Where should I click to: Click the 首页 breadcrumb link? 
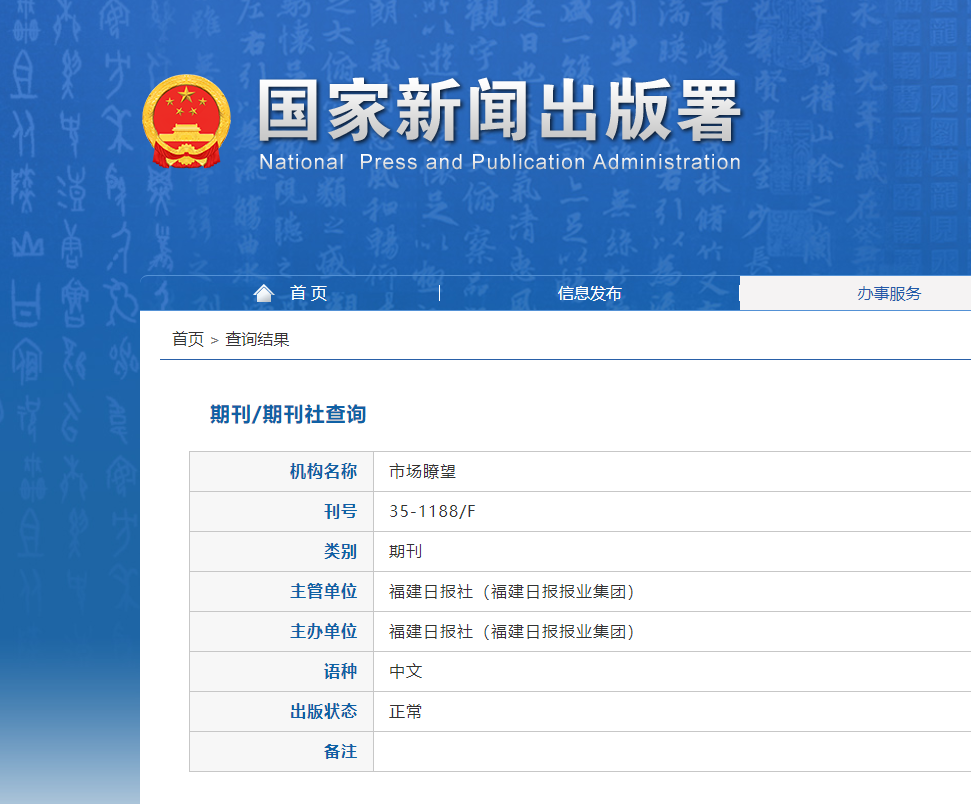(188, 339)
